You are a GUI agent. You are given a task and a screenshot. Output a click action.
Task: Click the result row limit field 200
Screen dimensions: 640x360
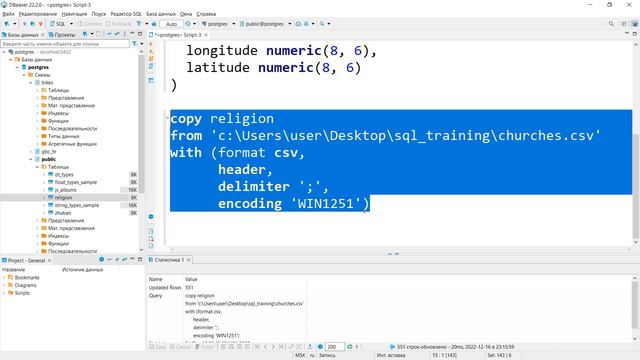[334, 347]
